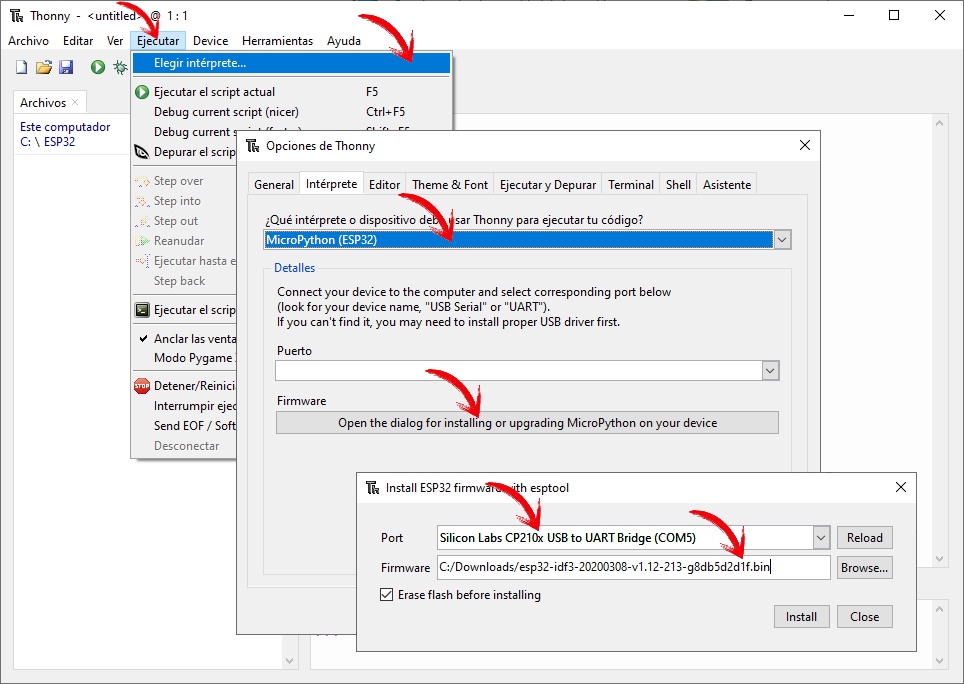Click the icon beside Depurar el script
Viewport: 964px width, 684px height.
click(142, 152)
